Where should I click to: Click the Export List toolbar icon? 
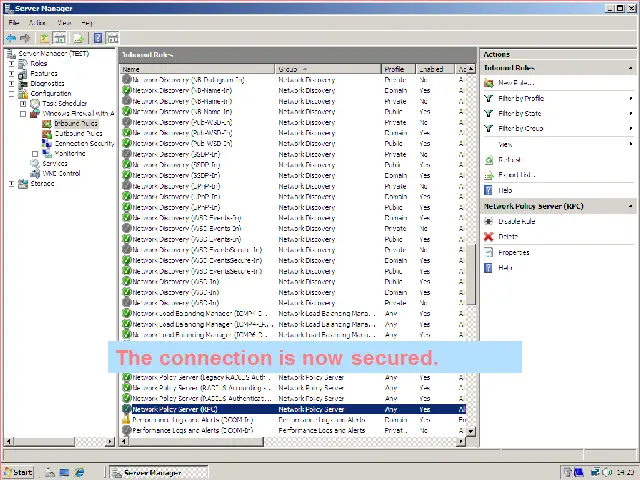click(x=78, y=38)
